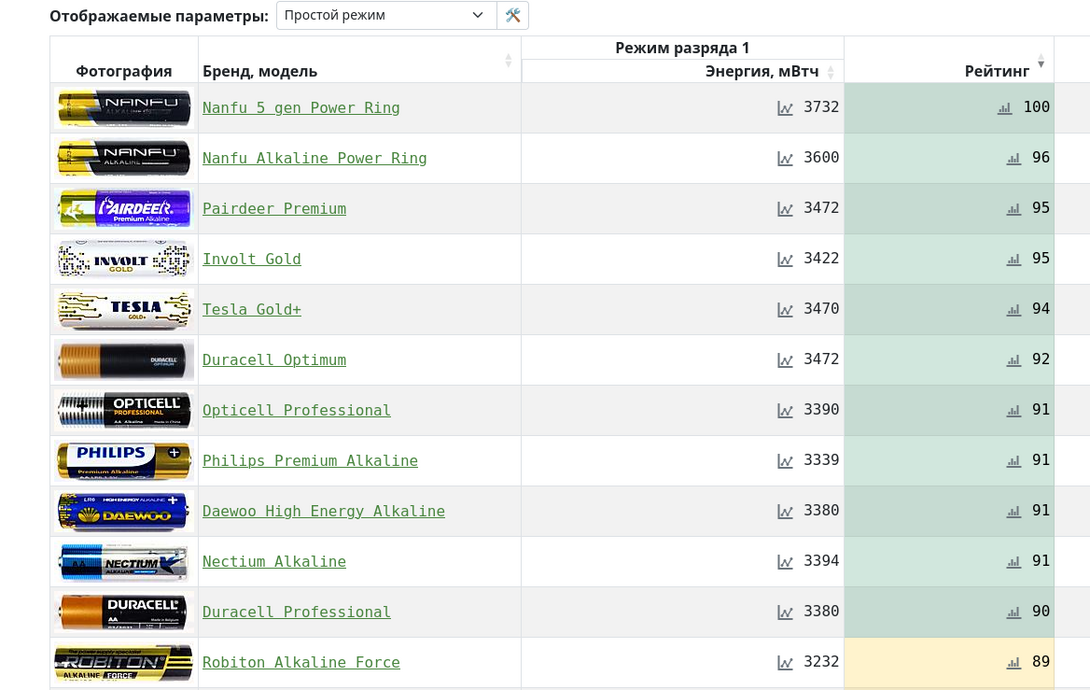Open the energy chart icon for Tesla Gold+
1090x690 pixels.
click(x=785, y=310)
